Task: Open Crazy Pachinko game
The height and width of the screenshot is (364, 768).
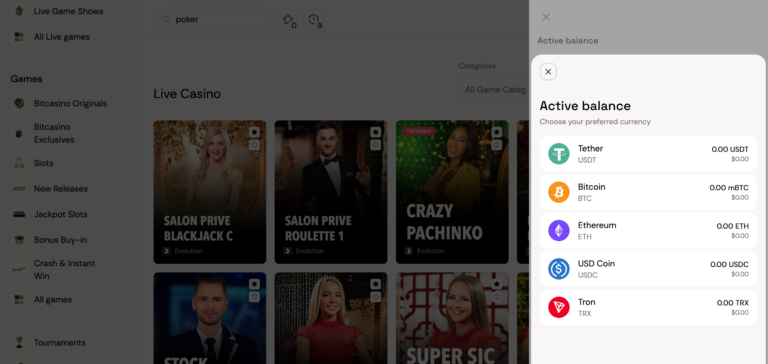Action: click(452, 192)
